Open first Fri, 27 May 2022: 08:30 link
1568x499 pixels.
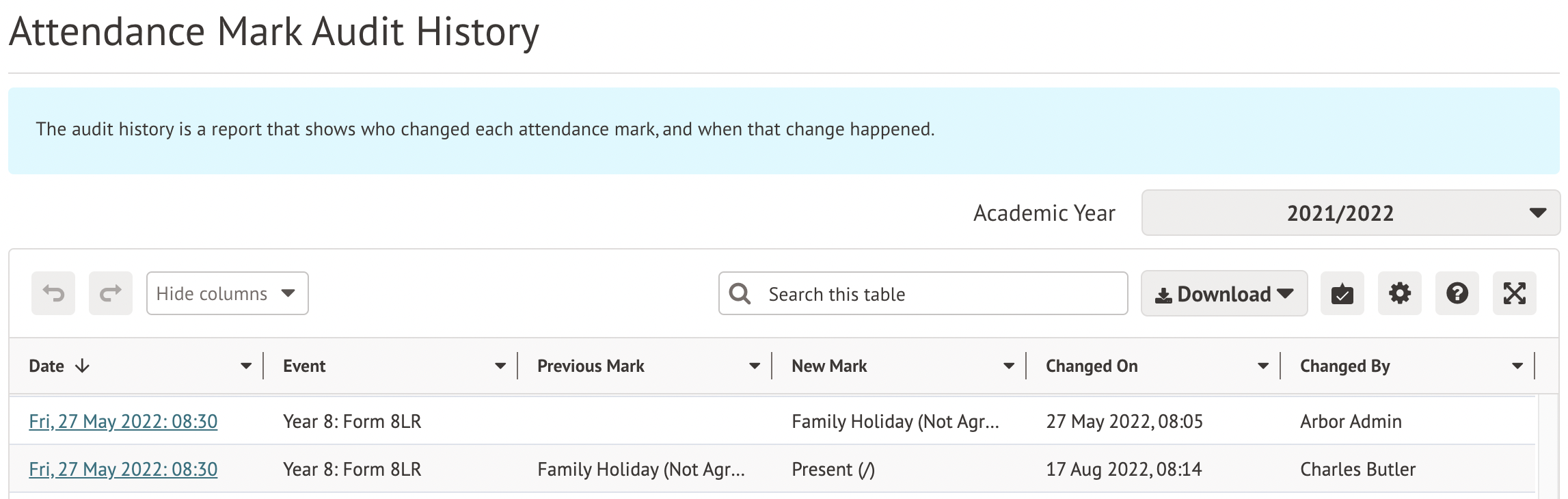coord(123,421)
